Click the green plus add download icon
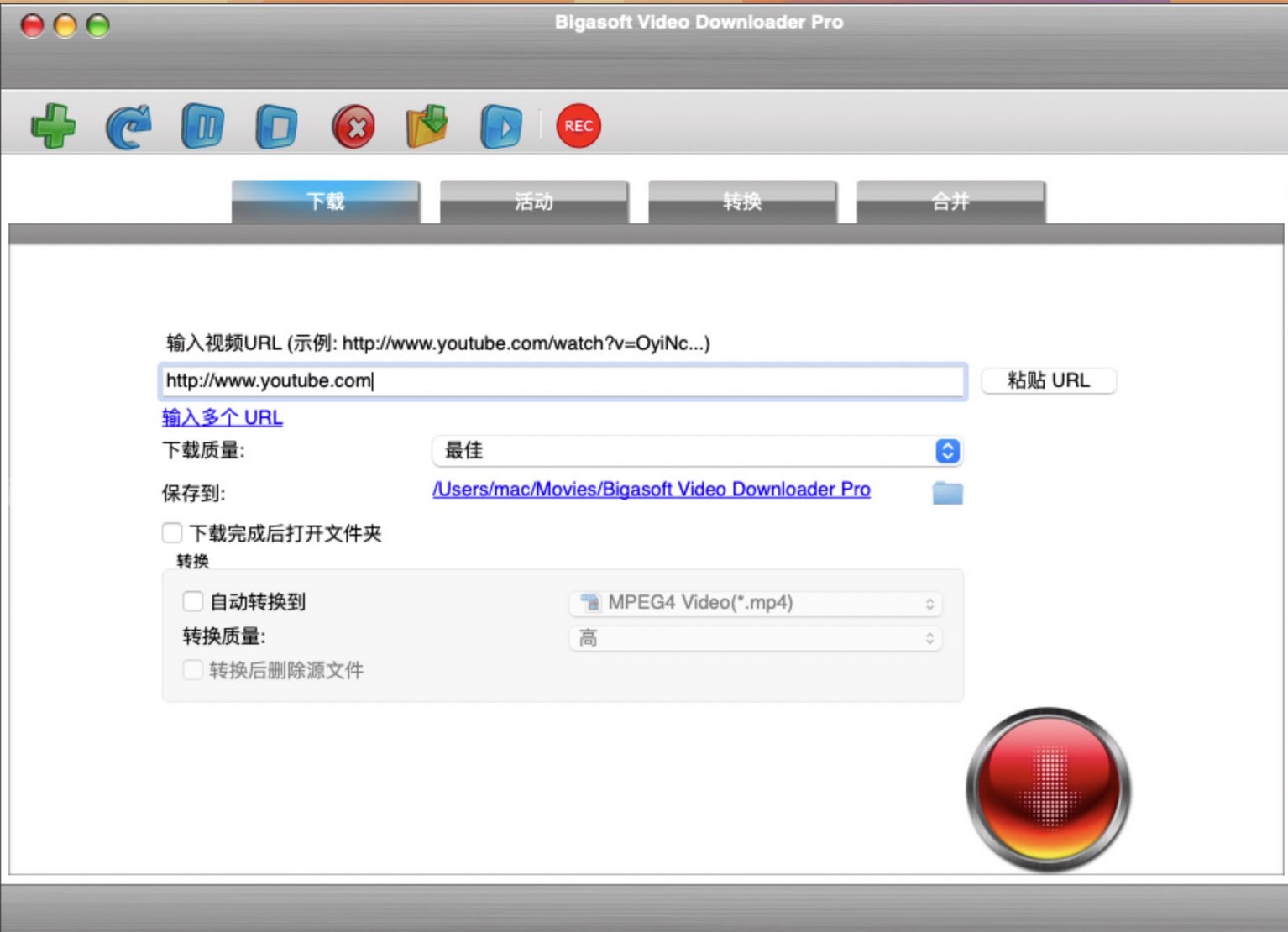This screenshot has width=1288, height=932. 53,126
